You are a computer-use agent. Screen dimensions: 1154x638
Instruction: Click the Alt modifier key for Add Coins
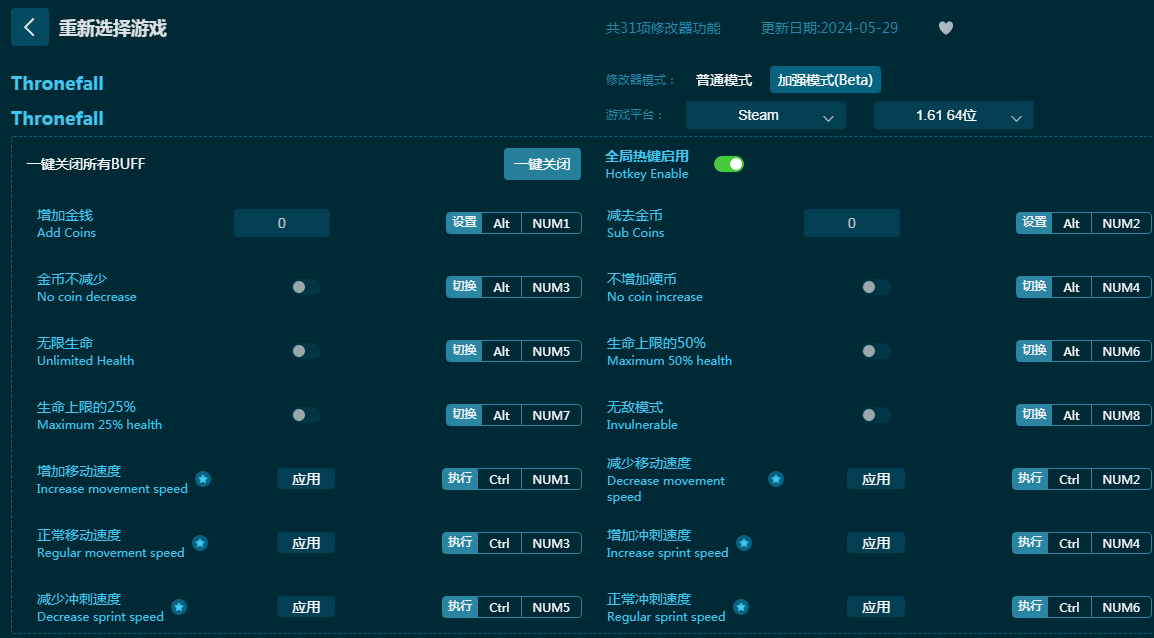coord(502,223)
